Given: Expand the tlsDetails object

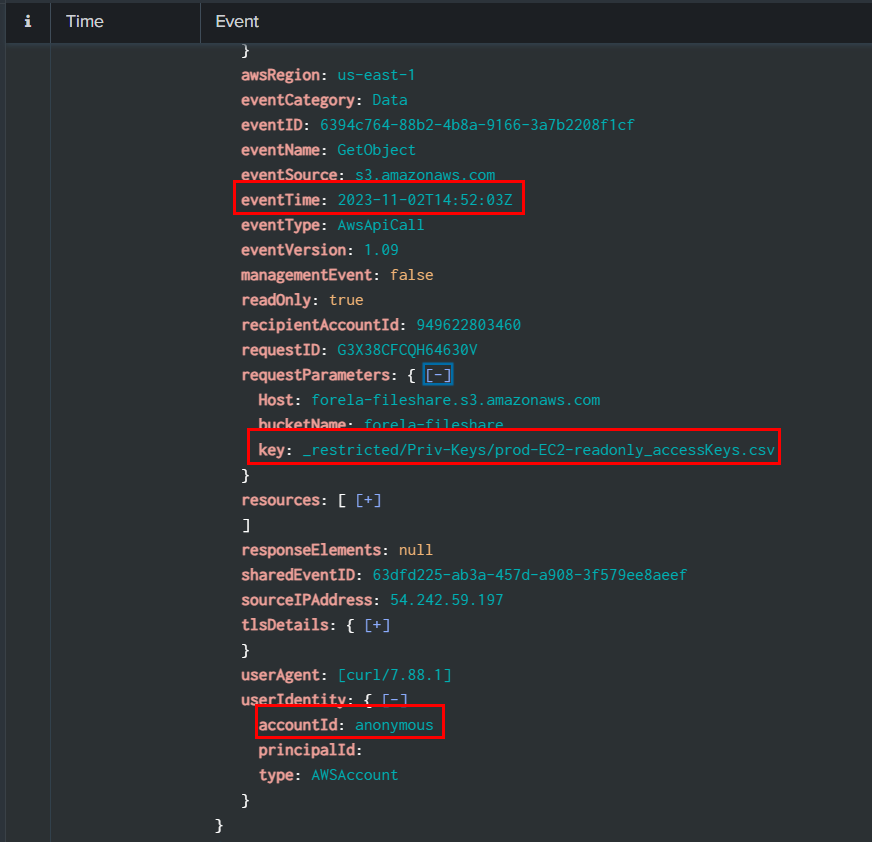Looking at the screenshot, I should click(x=377, y=625).
